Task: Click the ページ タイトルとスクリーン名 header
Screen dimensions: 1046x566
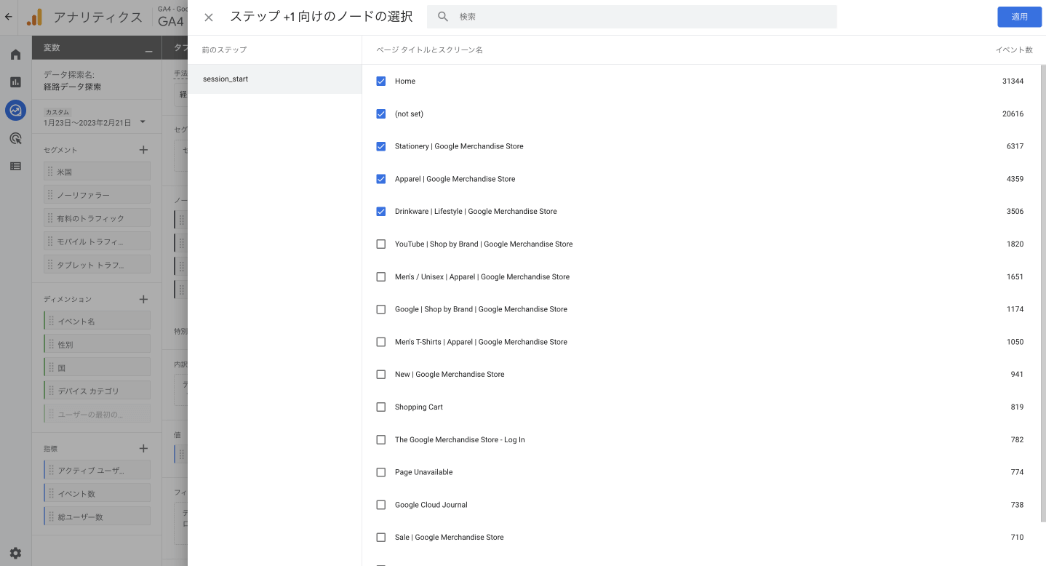Action: point(429,50)
